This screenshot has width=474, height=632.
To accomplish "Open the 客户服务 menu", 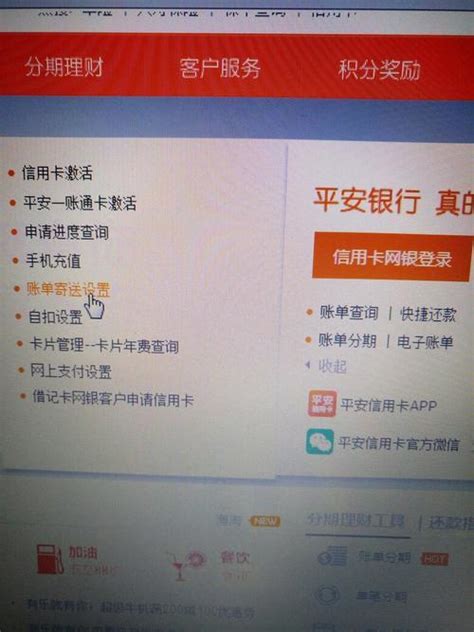I will coord(220,68).
